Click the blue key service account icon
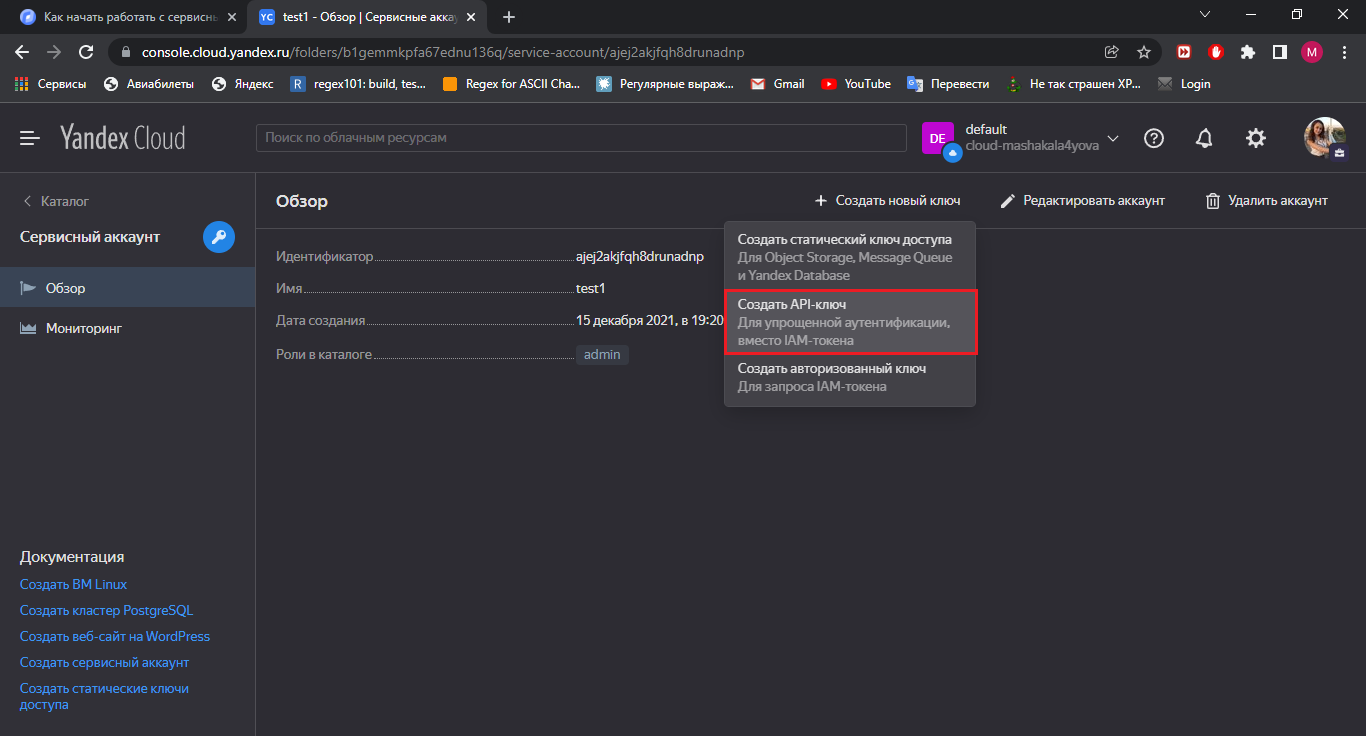Screen dimensions: 1366x736 [219, 237]
